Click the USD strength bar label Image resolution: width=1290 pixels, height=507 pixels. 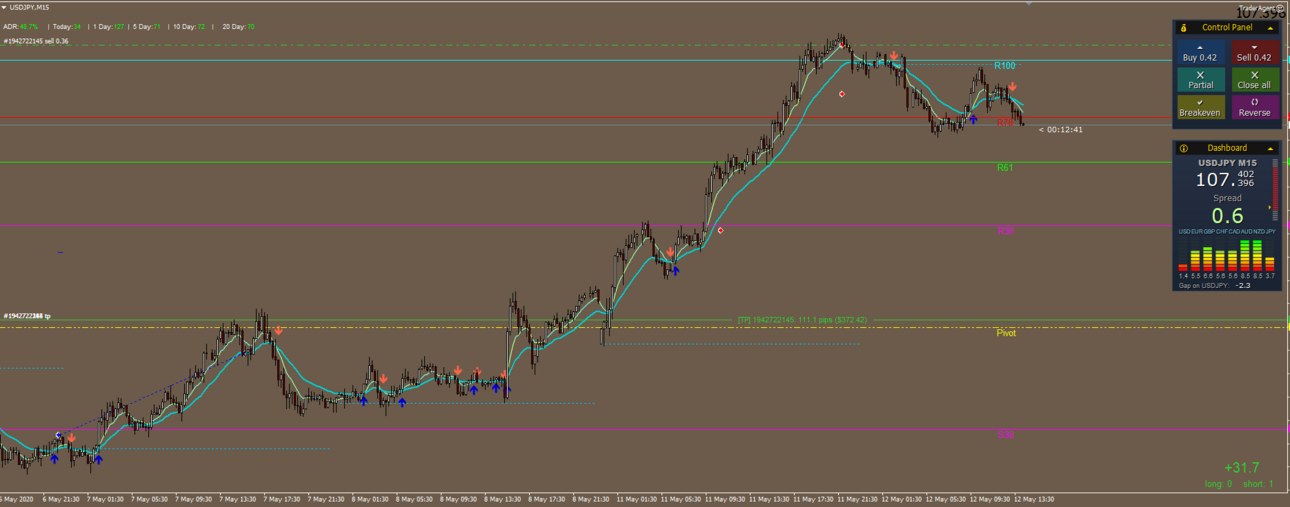coord(1184,231)
